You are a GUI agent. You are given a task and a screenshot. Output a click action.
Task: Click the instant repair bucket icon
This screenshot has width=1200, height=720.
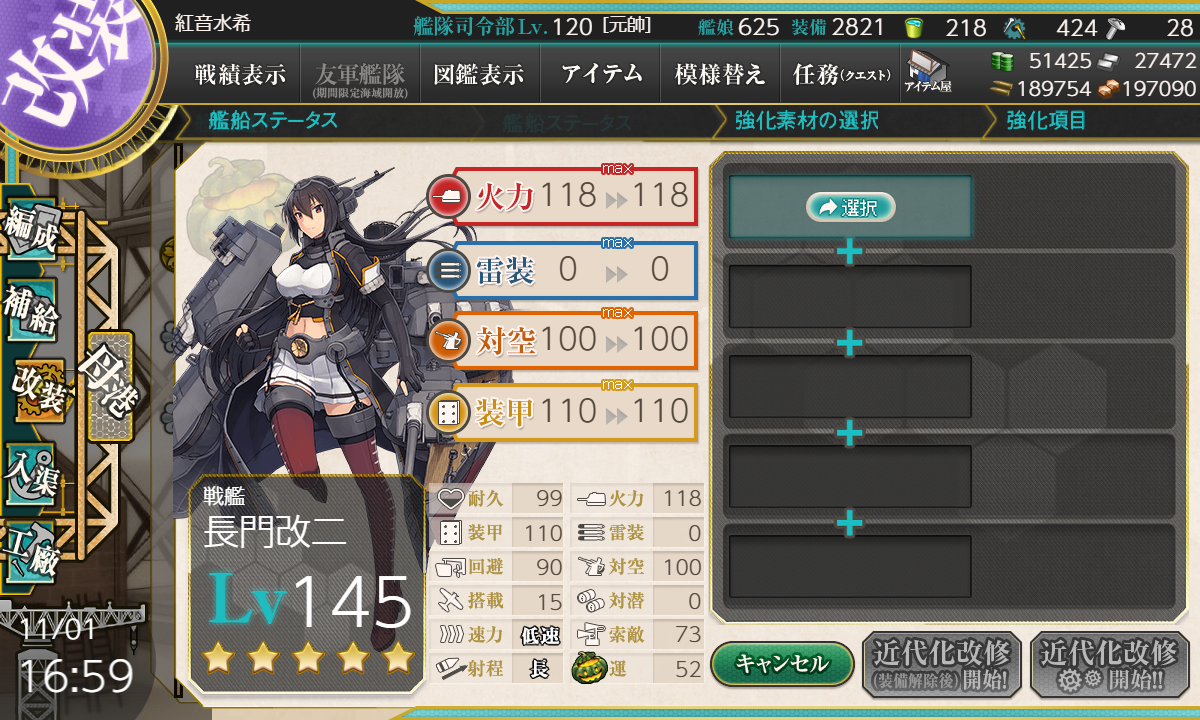click(x=913, y=28)
